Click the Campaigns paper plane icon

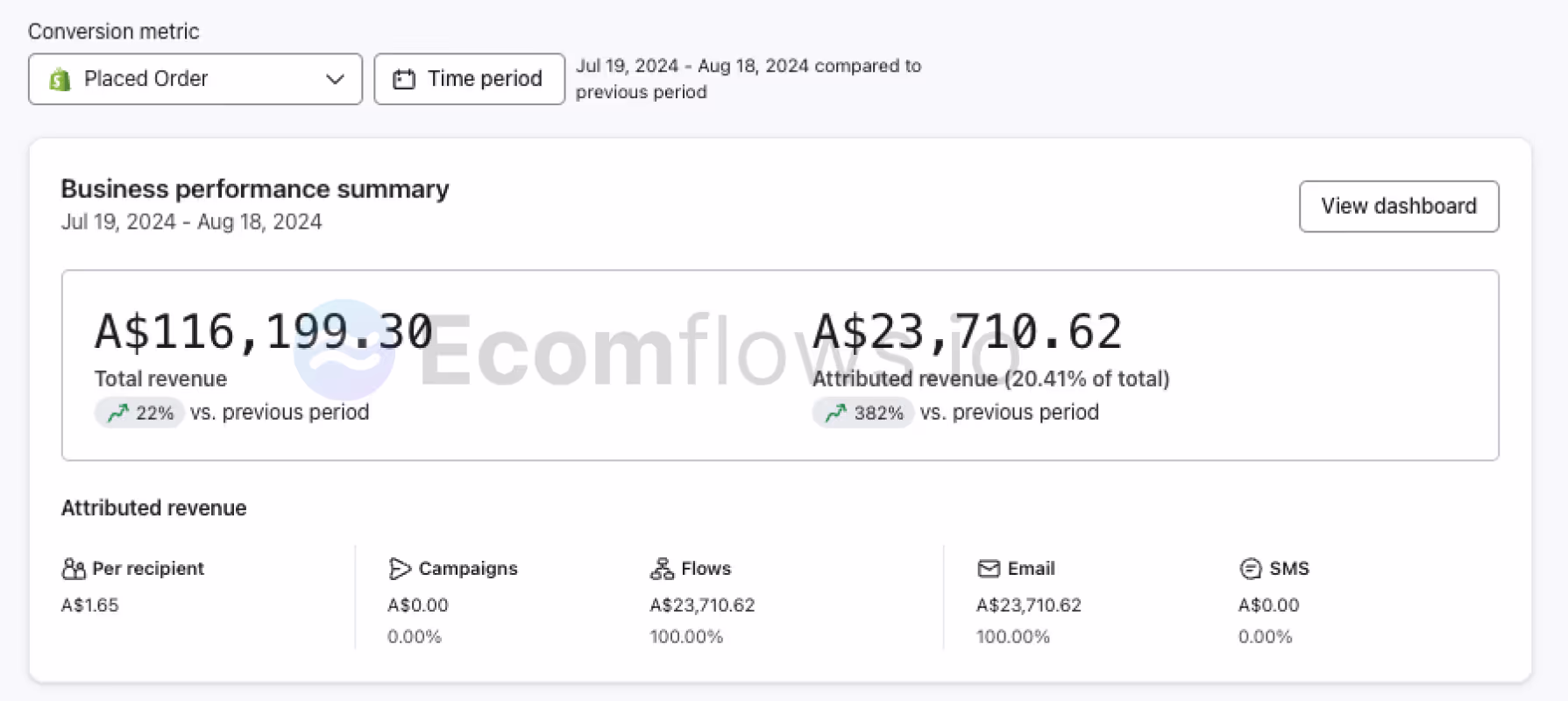[x=400, y=570]
